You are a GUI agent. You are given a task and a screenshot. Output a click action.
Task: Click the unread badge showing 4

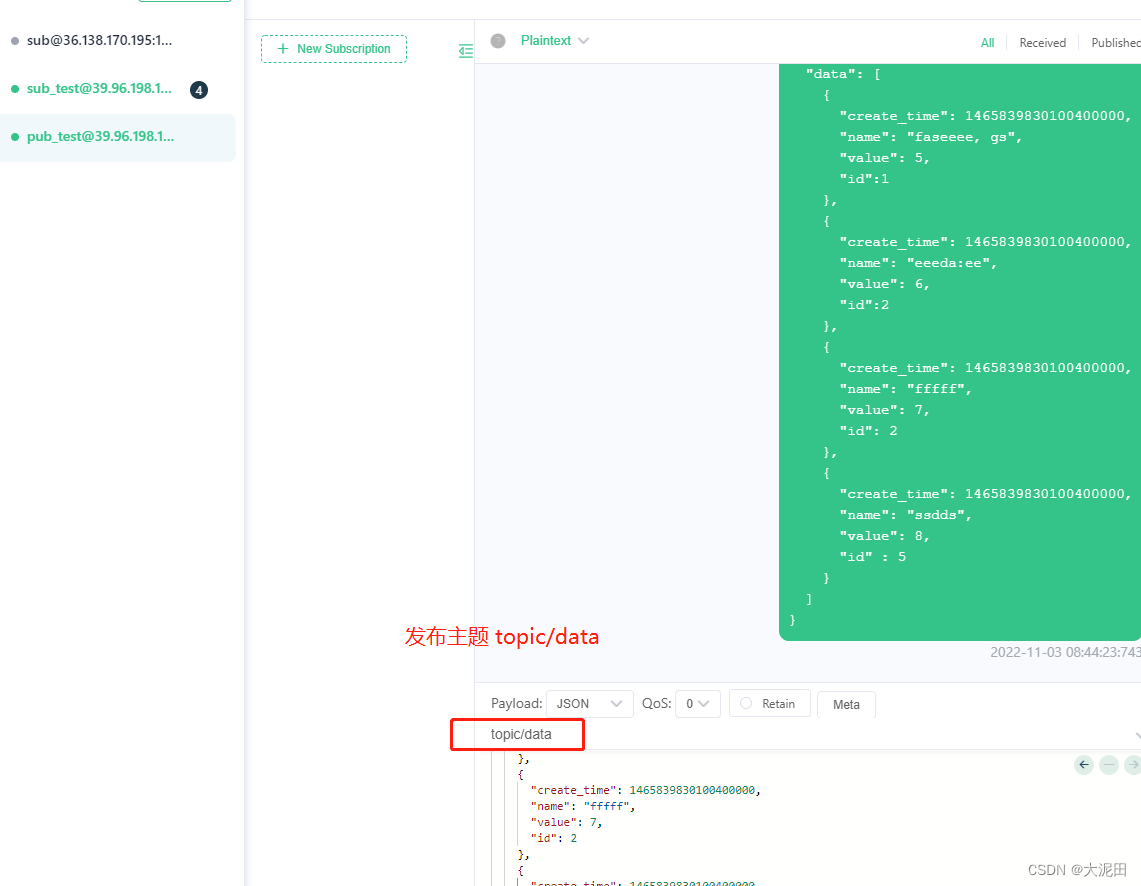[199, 89]
